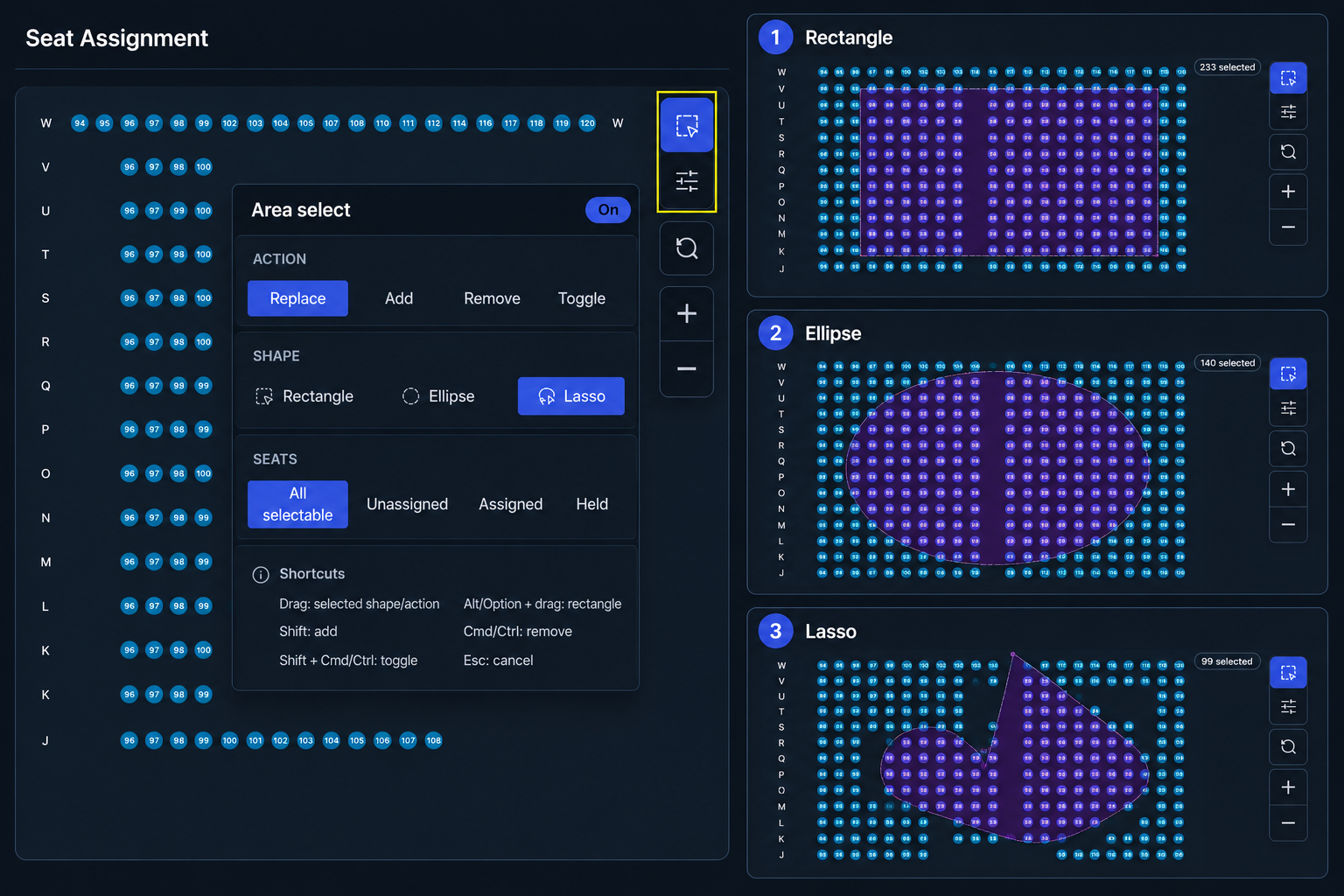Click the Shortcuts info icon
This screenshot has width=1344, height=896.
pyautogui.click(x=261, y=575)
